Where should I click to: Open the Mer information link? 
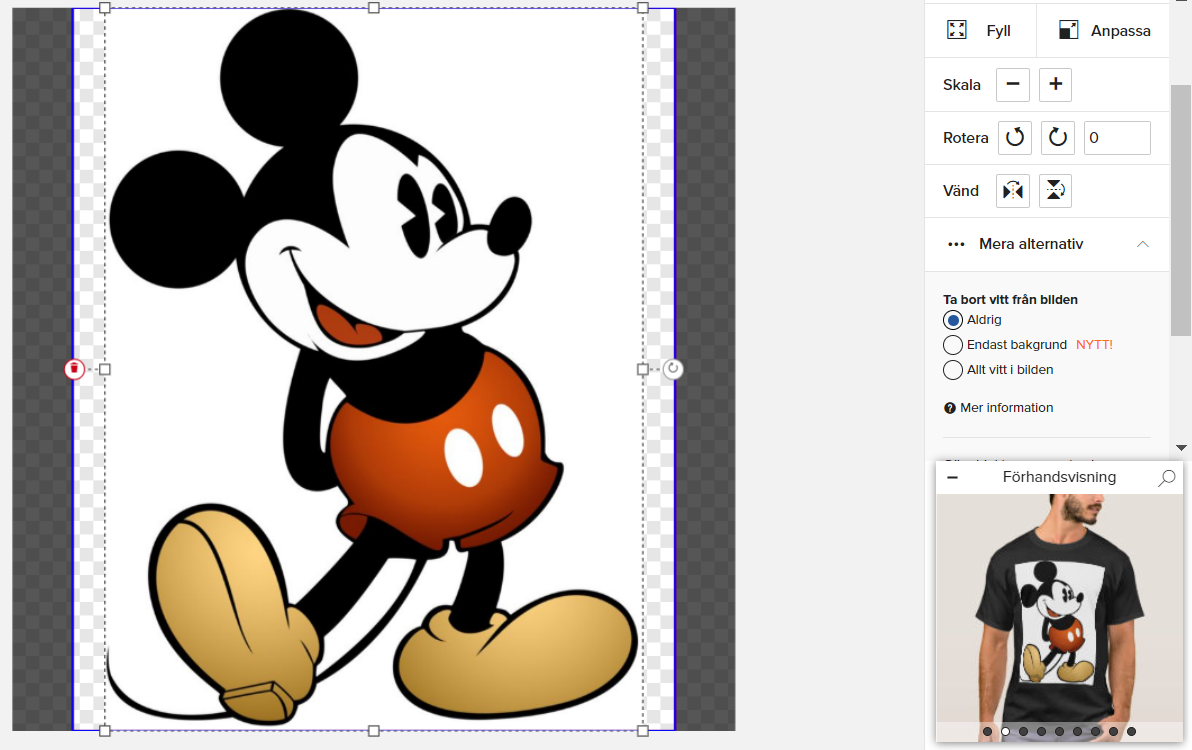point(1007,408)
